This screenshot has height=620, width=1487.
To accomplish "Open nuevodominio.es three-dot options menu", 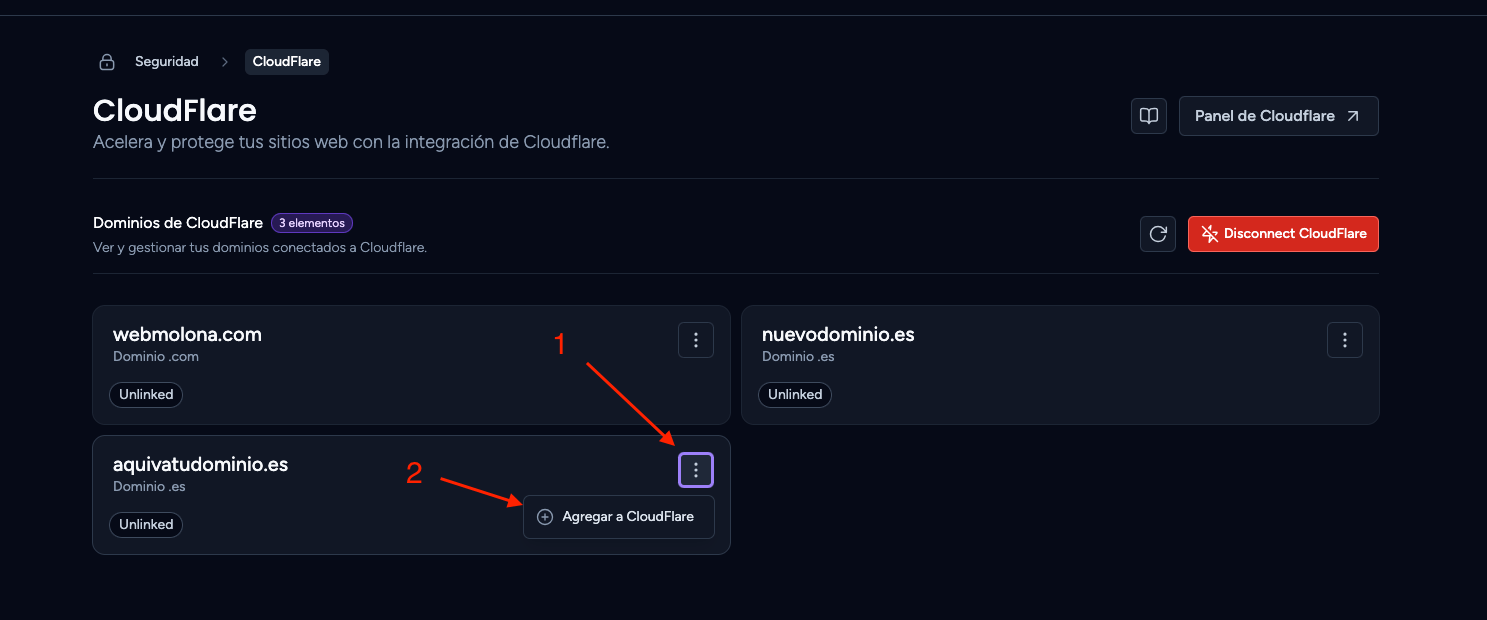I will pyautogui.click(x=1345, y=340).
